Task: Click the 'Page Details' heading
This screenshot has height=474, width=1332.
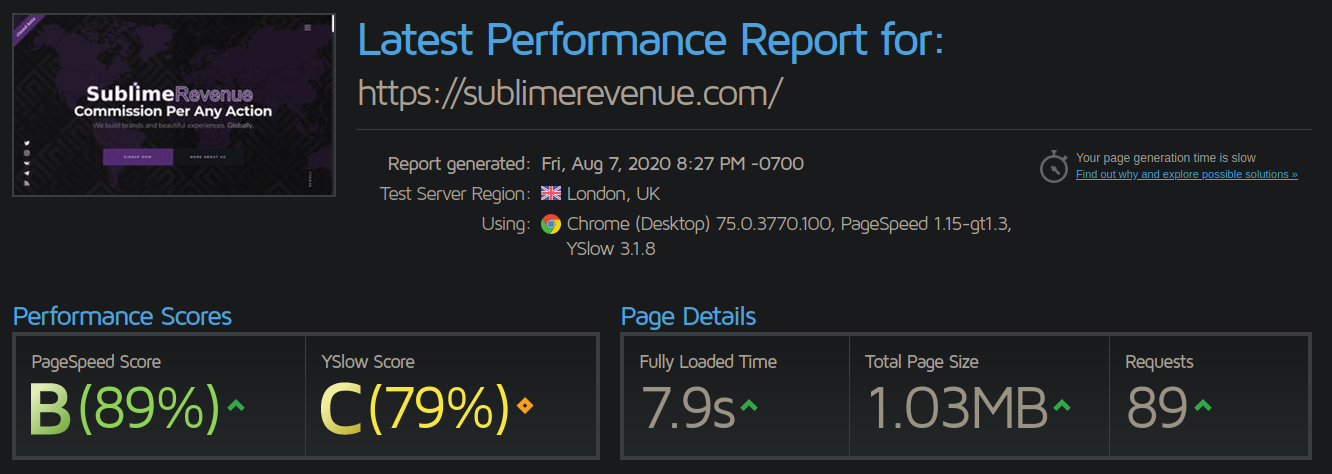Action: 688,317
